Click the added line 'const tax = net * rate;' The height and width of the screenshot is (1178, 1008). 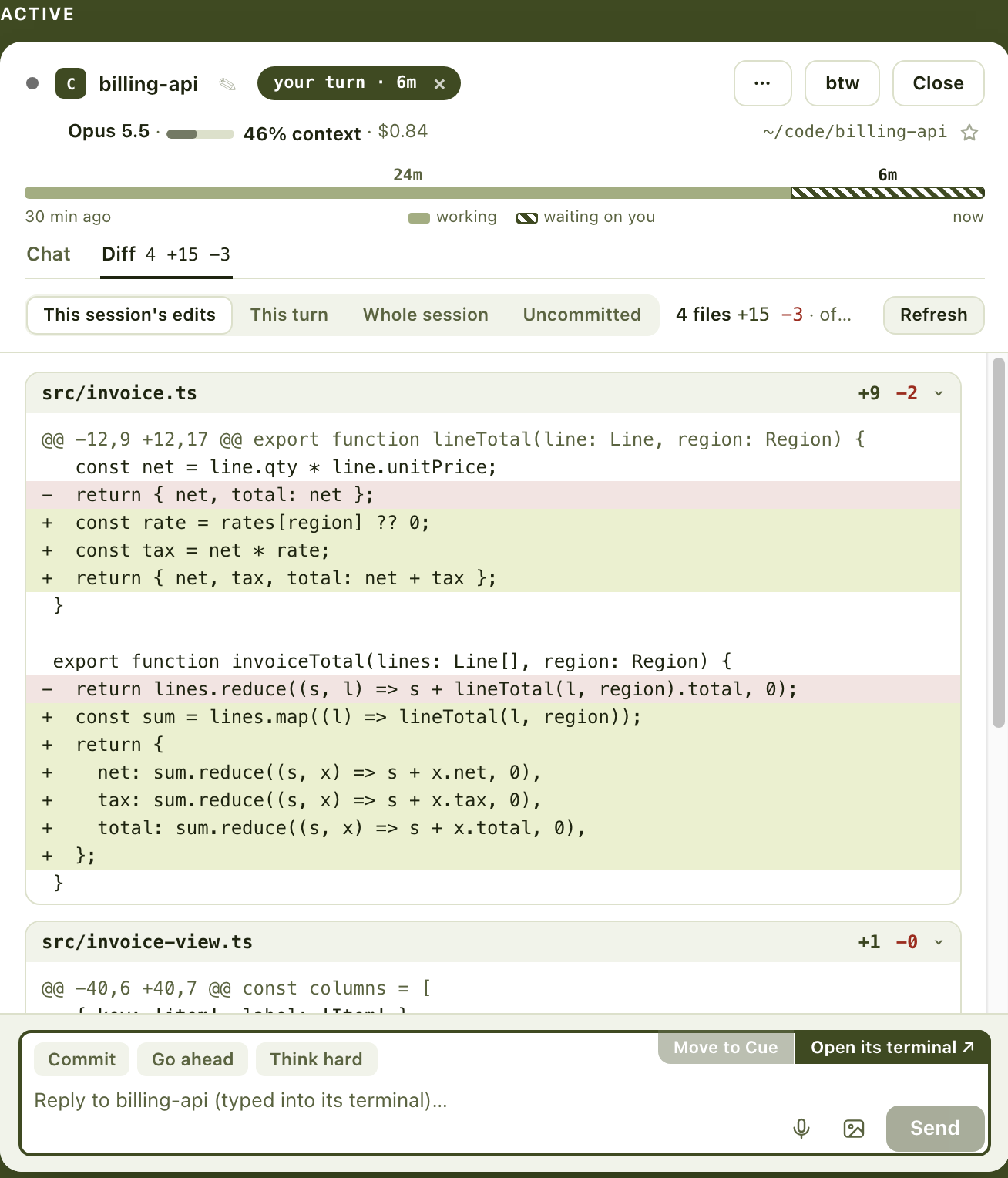tap(493, 550)
